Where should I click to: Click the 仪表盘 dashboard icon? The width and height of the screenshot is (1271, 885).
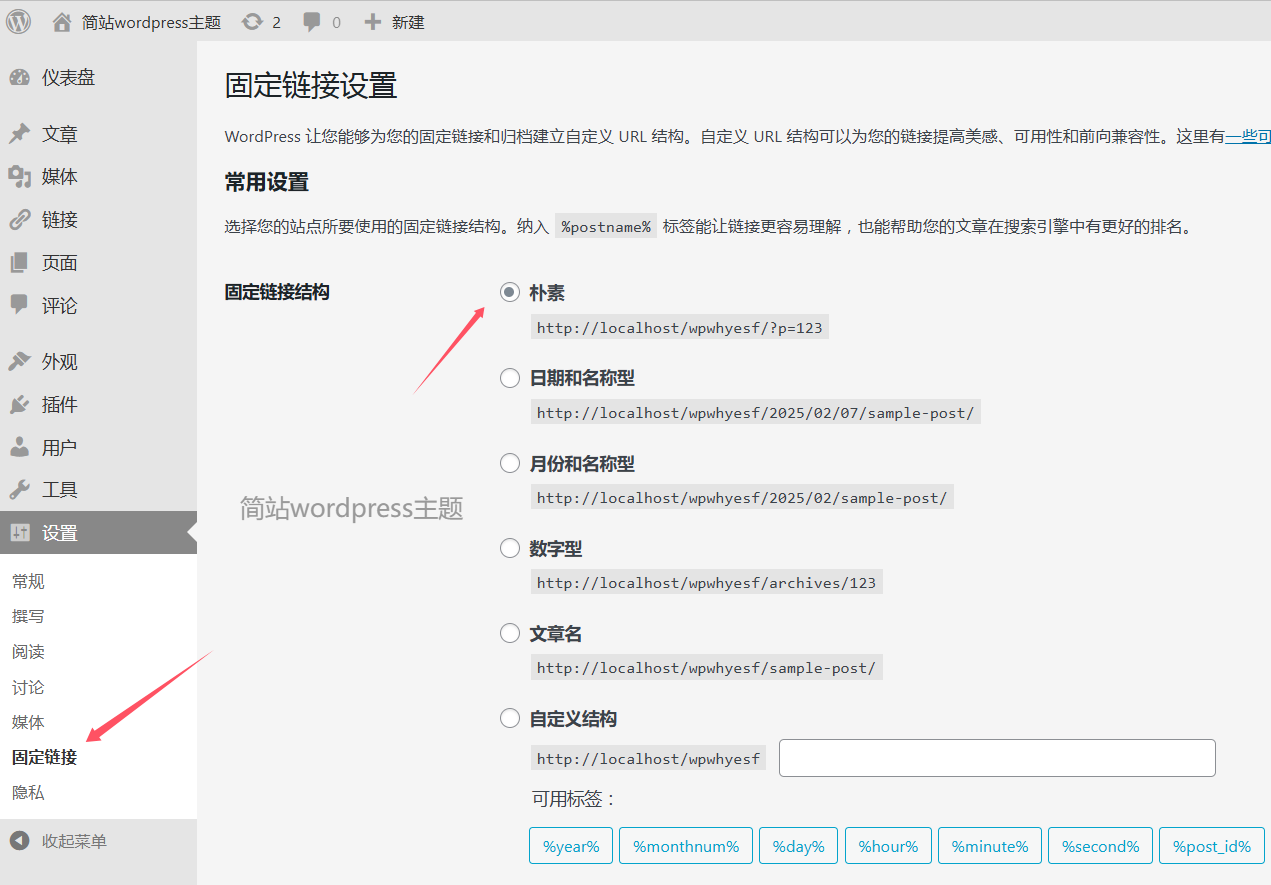point(20,78)
